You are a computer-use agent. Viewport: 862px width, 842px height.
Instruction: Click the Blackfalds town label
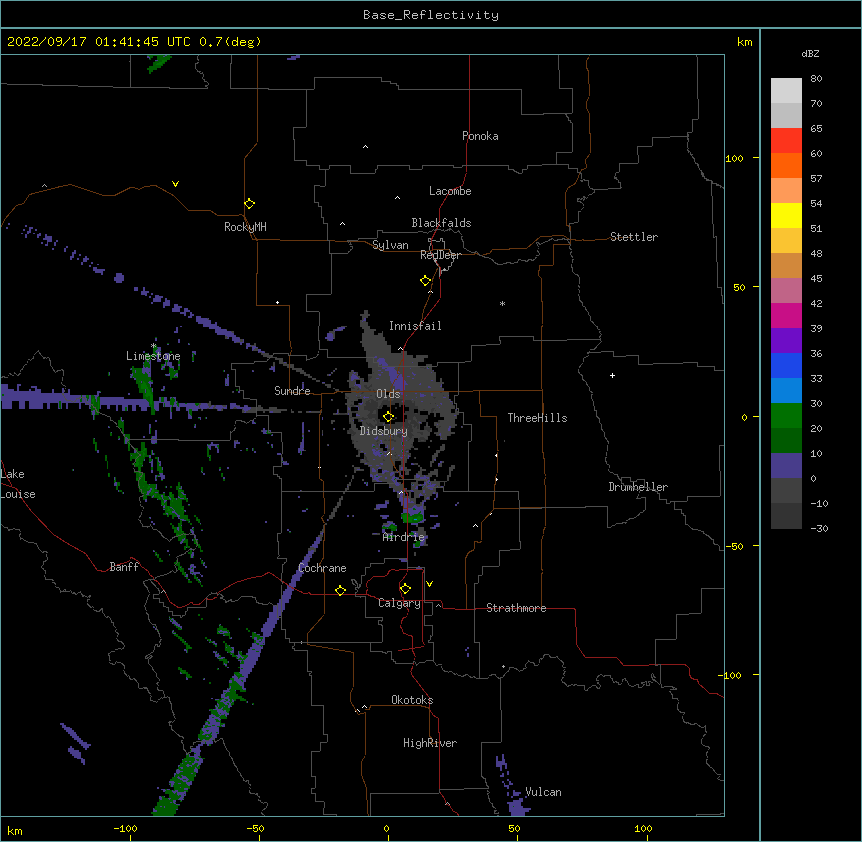[x=441, y=223]
